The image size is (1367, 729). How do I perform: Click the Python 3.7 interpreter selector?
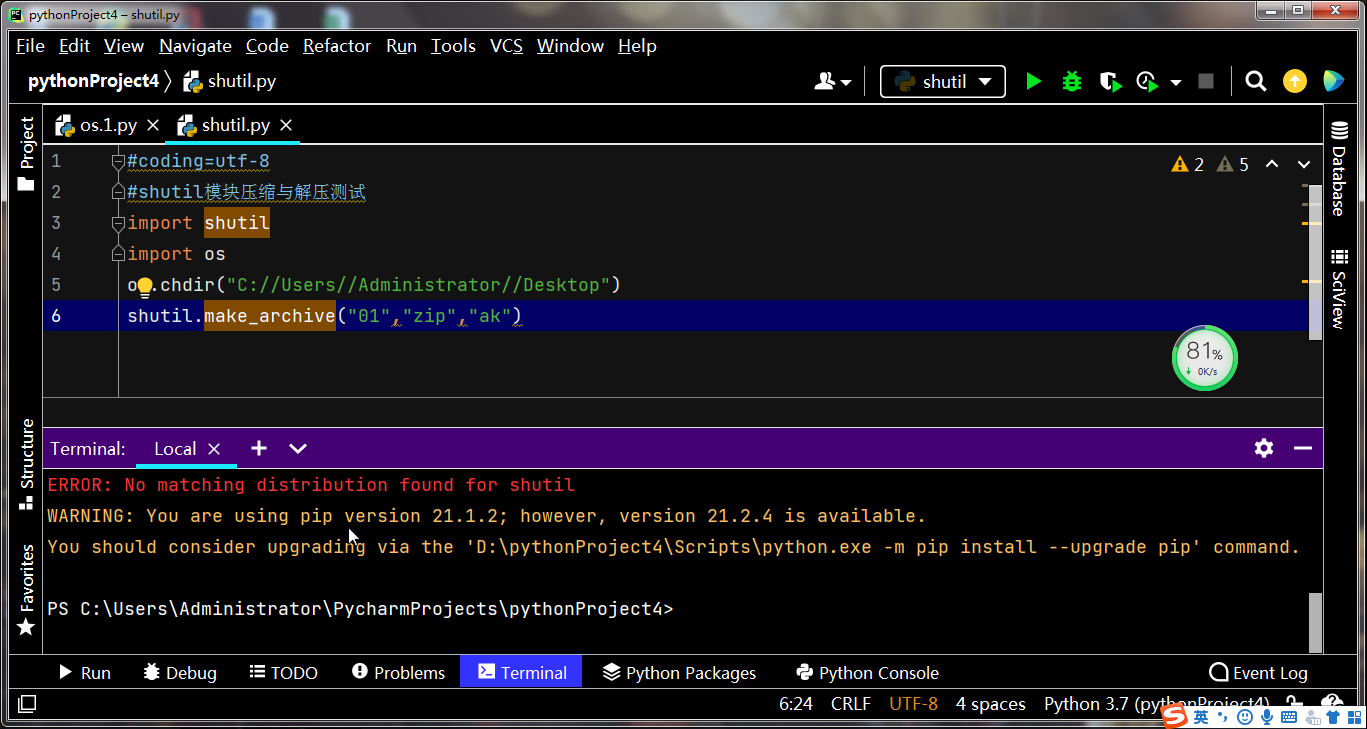click(x=1156, y=704)
